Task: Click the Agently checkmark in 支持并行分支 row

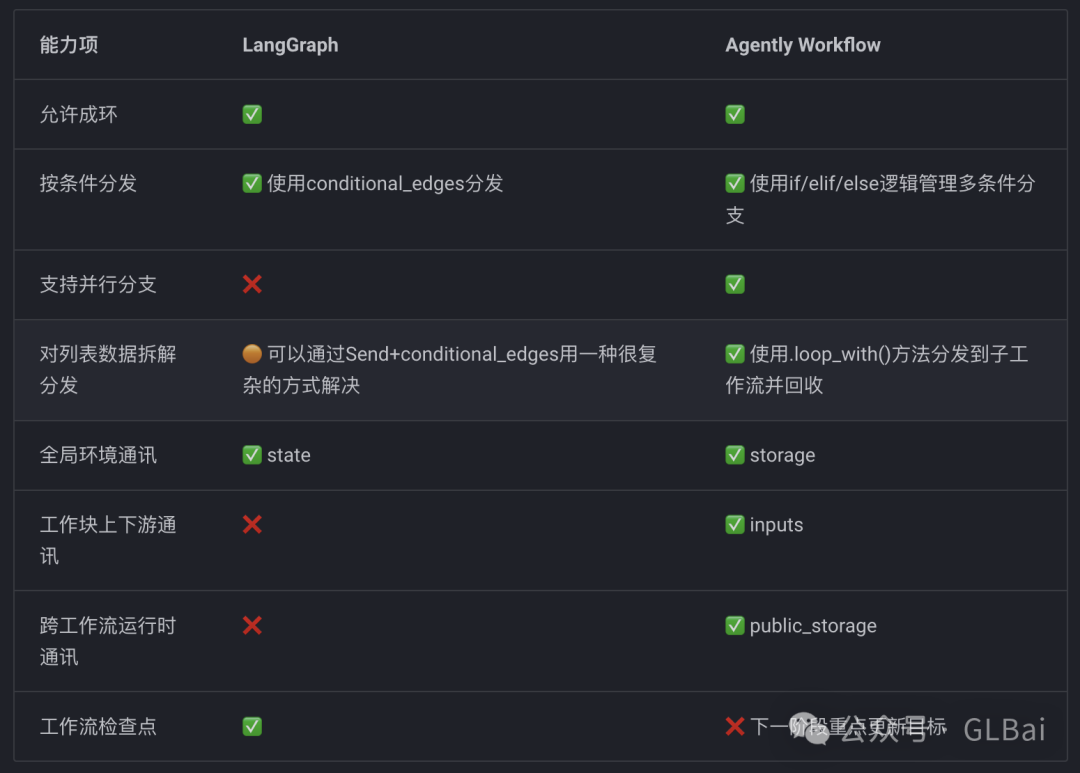Action: point(735,285)
